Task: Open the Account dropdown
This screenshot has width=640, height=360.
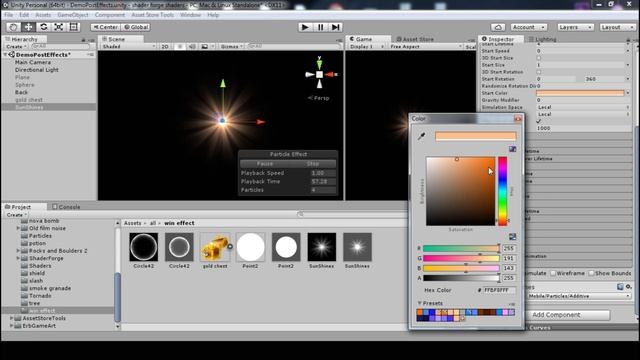Action: pyautogui.click(x=529, y=27)
